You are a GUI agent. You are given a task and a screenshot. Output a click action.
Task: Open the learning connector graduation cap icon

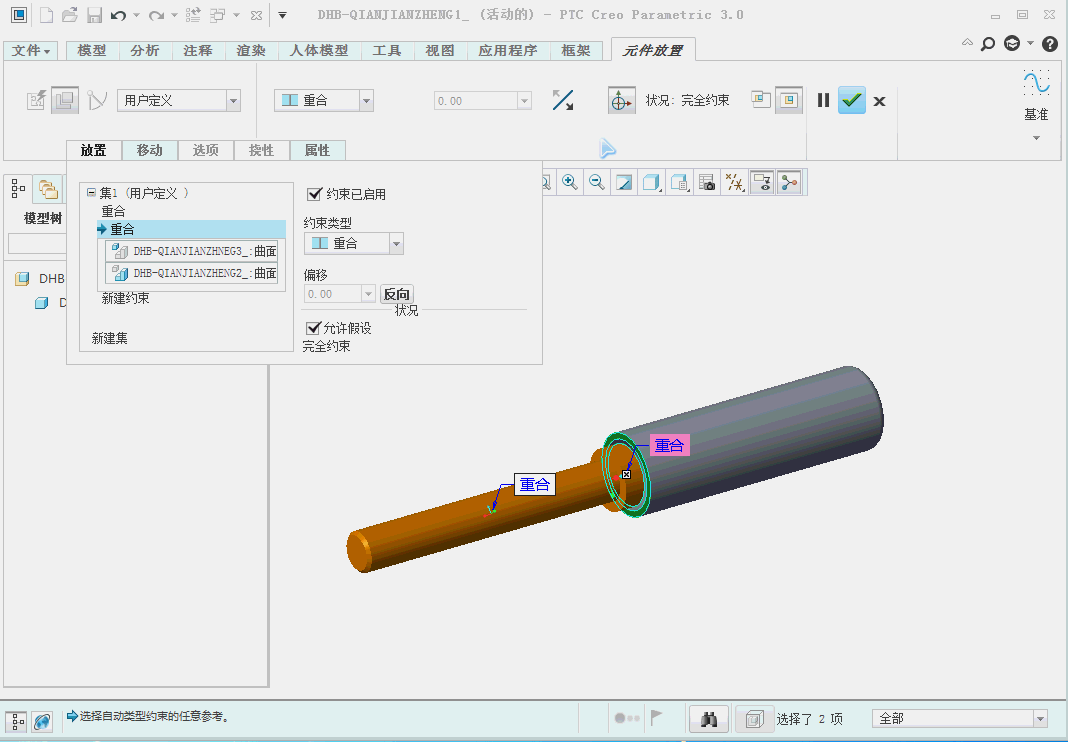pyautogui.click(x=1013, y=44)
